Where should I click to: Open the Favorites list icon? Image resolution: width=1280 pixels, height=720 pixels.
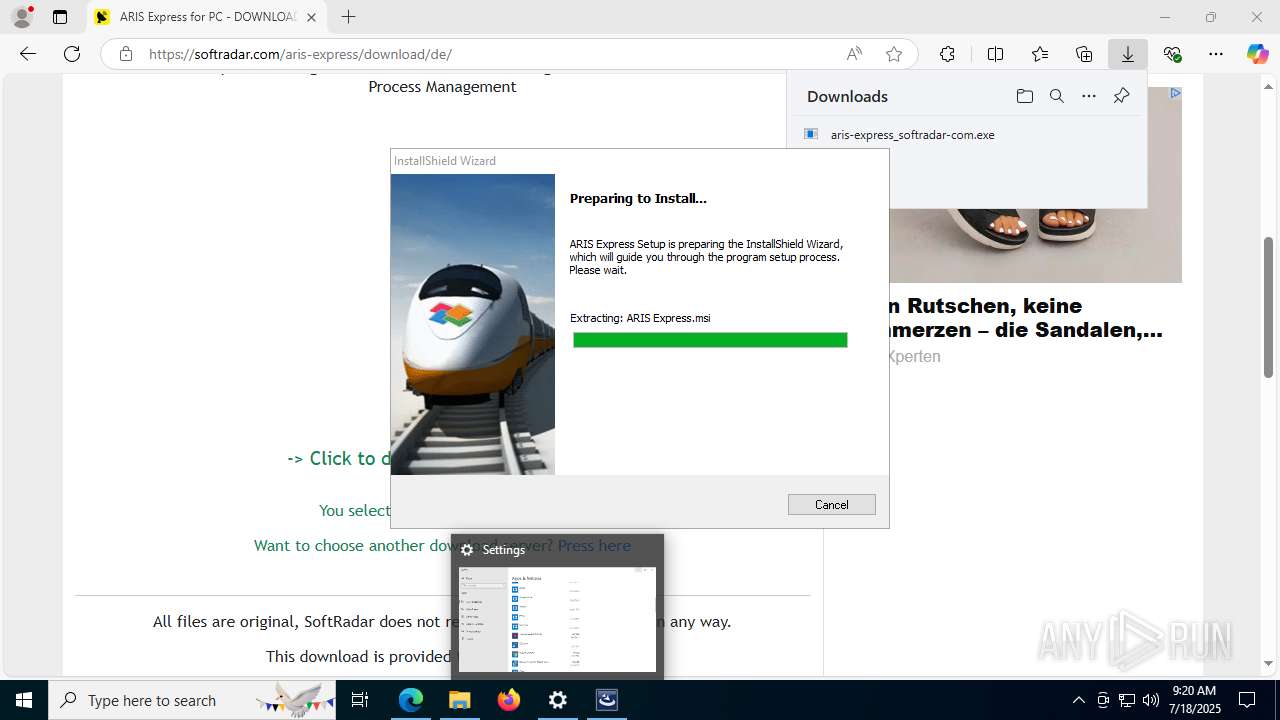(1040, 54)
